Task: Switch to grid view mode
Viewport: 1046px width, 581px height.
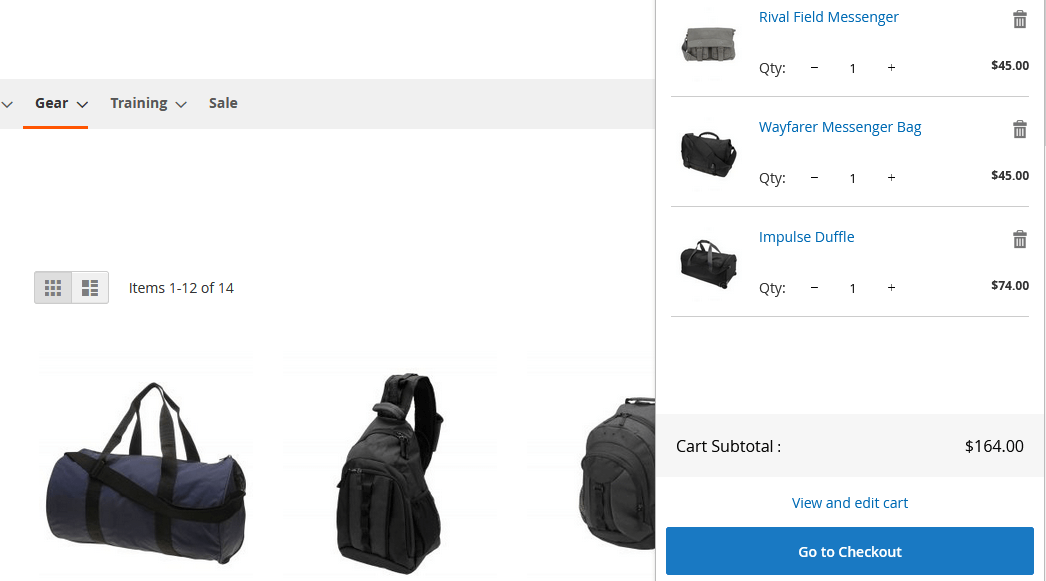Action: 53,287
